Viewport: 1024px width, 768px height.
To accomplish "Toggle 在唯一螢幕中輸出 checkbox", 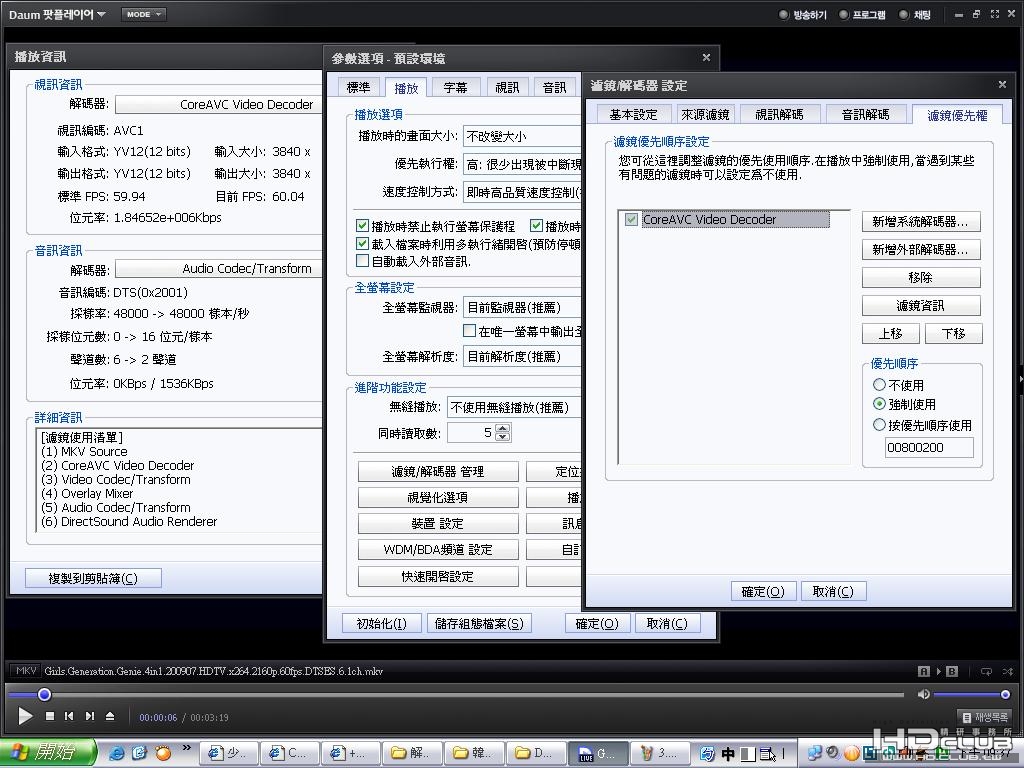I will [x=469, y=331].
